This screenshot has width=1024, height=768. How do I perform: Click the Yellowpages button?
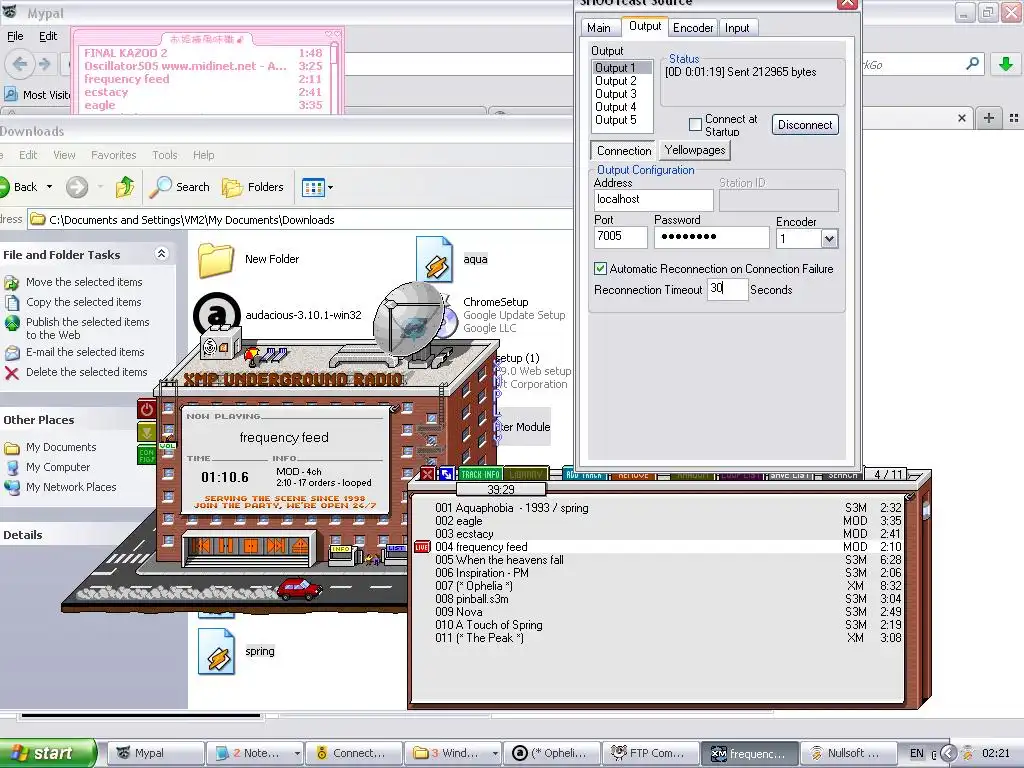coord(695,150)
